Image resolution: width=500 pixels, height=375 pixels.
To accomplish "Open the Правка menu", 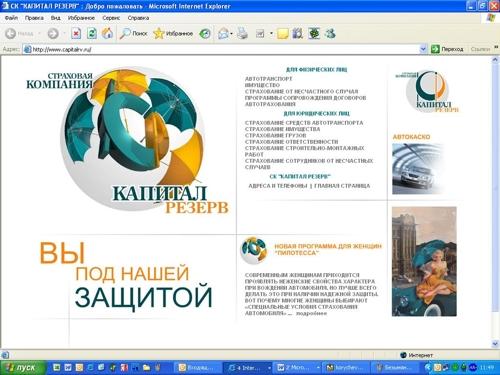I will pos(34,18).
